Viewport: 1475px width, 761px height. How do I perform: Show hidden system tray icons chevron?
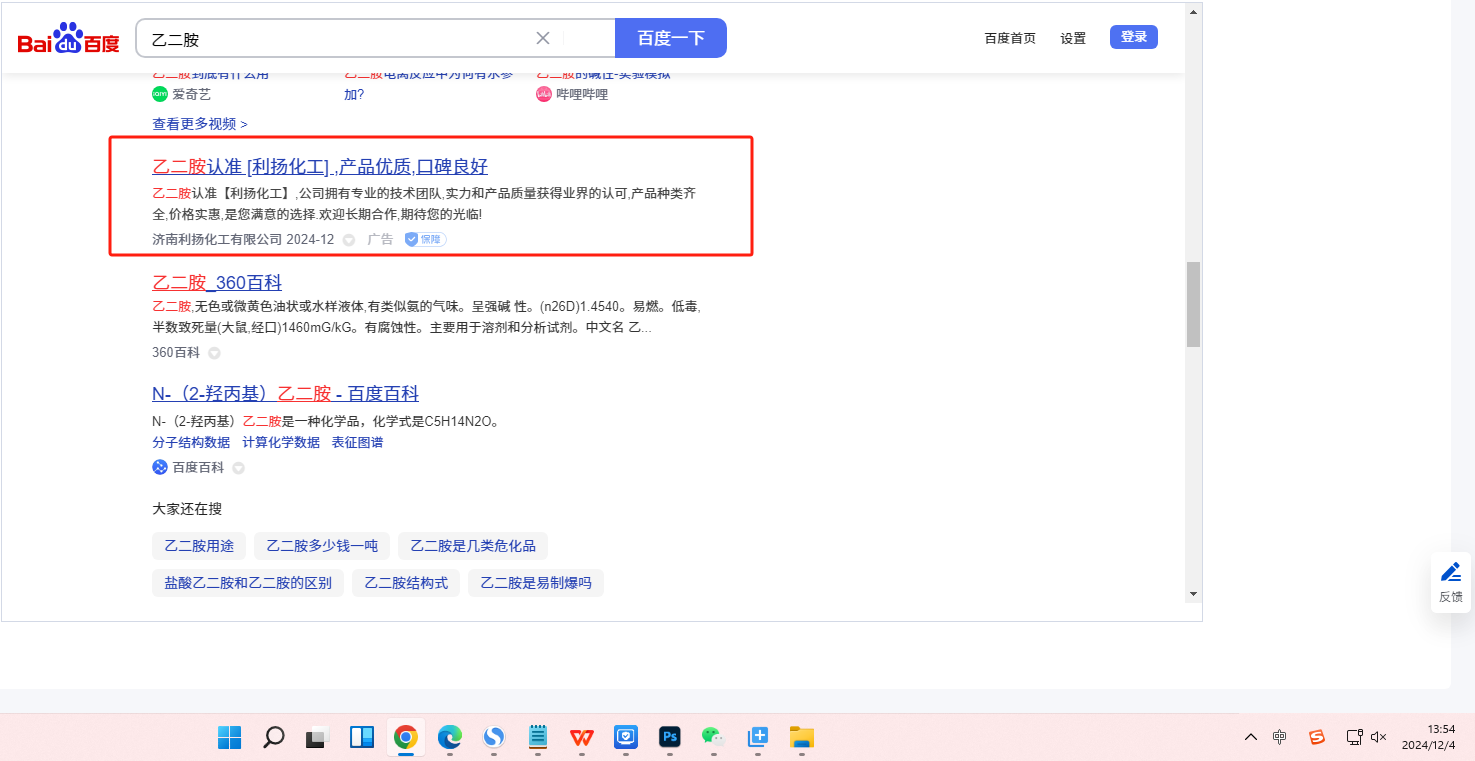[1251, 737]
